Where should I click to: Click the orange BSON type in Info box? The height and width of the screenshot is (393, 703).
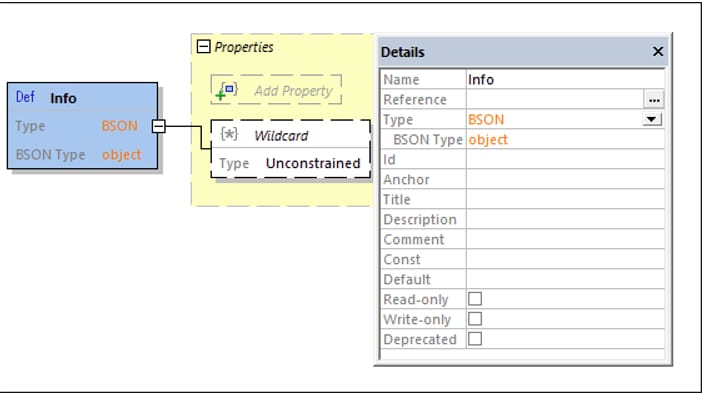click(x=120, y=126)
